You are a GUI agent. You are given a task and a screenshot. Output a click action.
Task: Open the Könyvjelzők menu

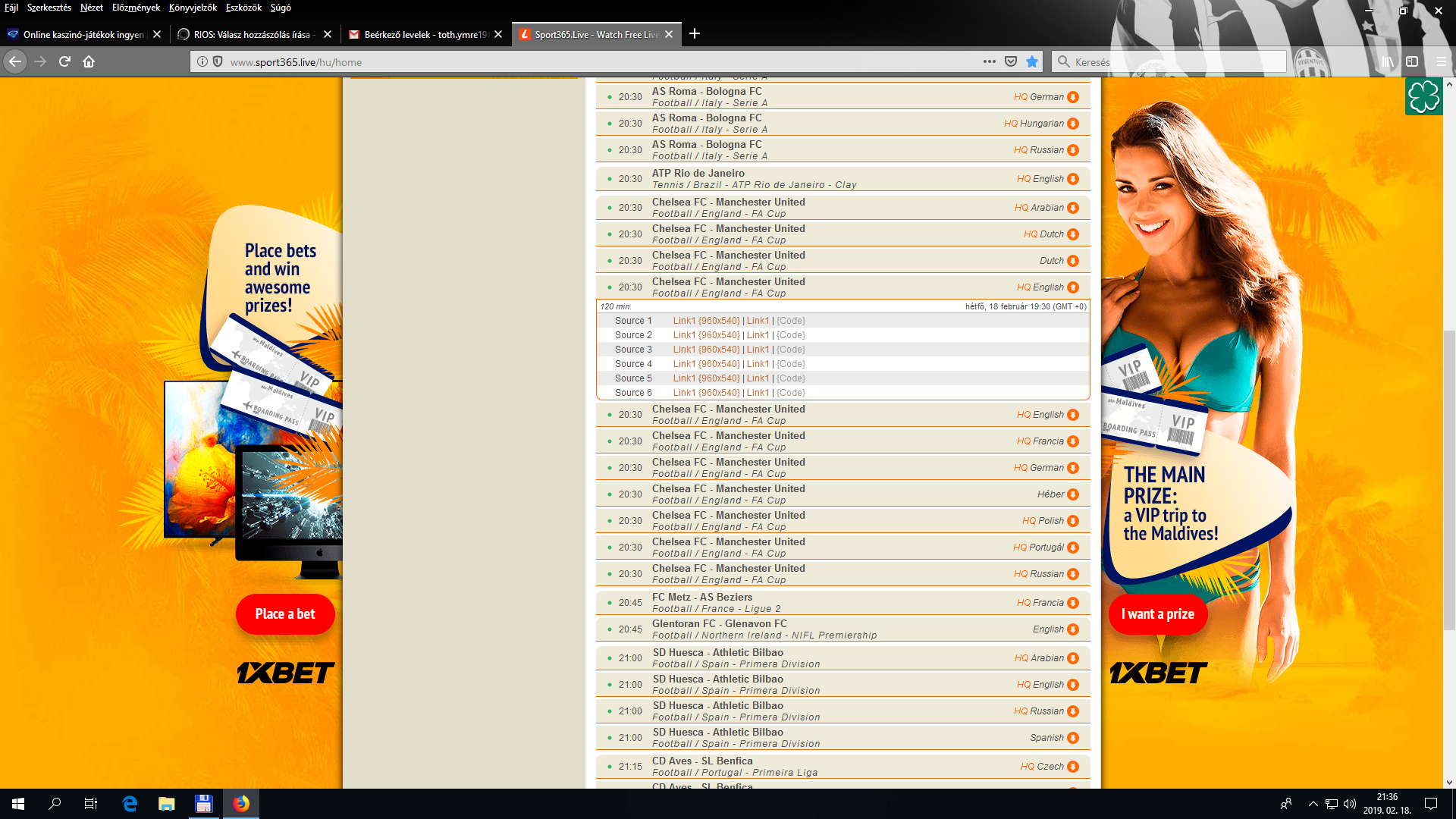193,8
